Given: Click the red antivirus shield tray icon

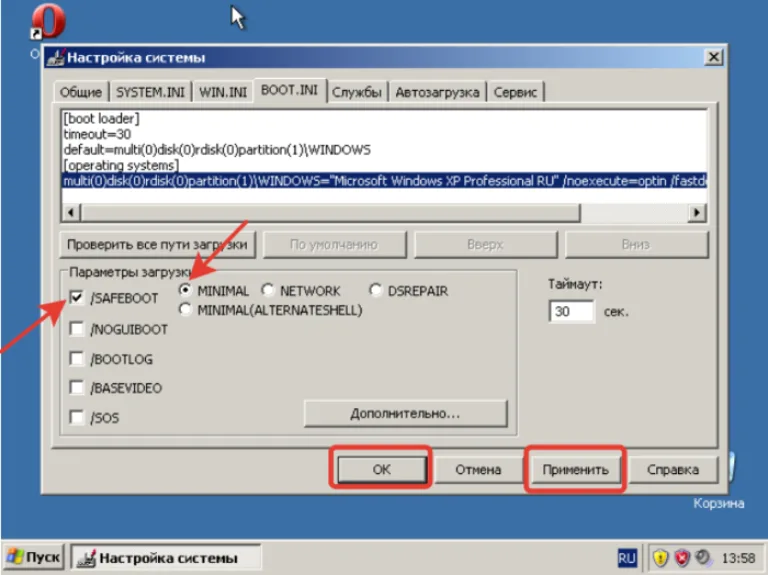Looking at the screenshot, I should click(682, 557).
